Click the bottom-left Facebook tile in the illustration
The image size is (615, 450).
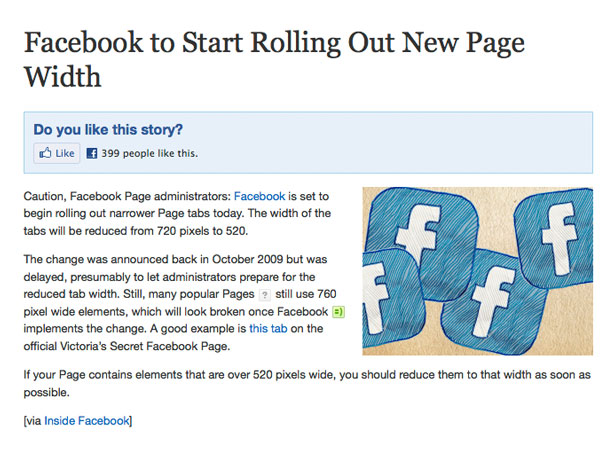pyautogui.click(x=390, y=299)
